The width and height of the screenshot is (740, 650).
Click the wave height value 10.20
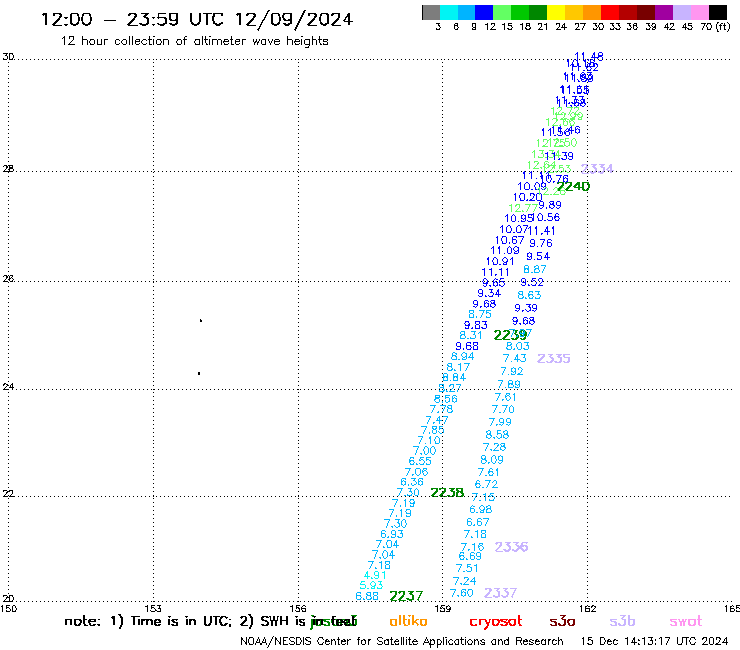point(528,197)
